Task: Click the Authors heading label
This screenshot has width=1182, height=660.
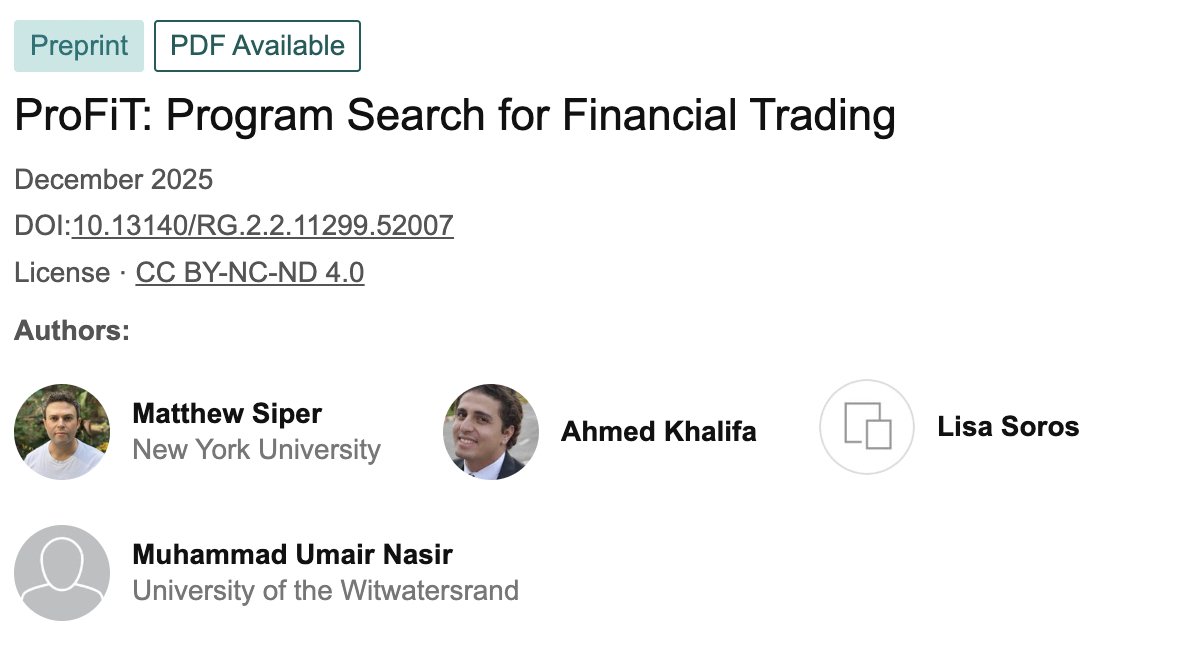Action: tap(72, 330)
